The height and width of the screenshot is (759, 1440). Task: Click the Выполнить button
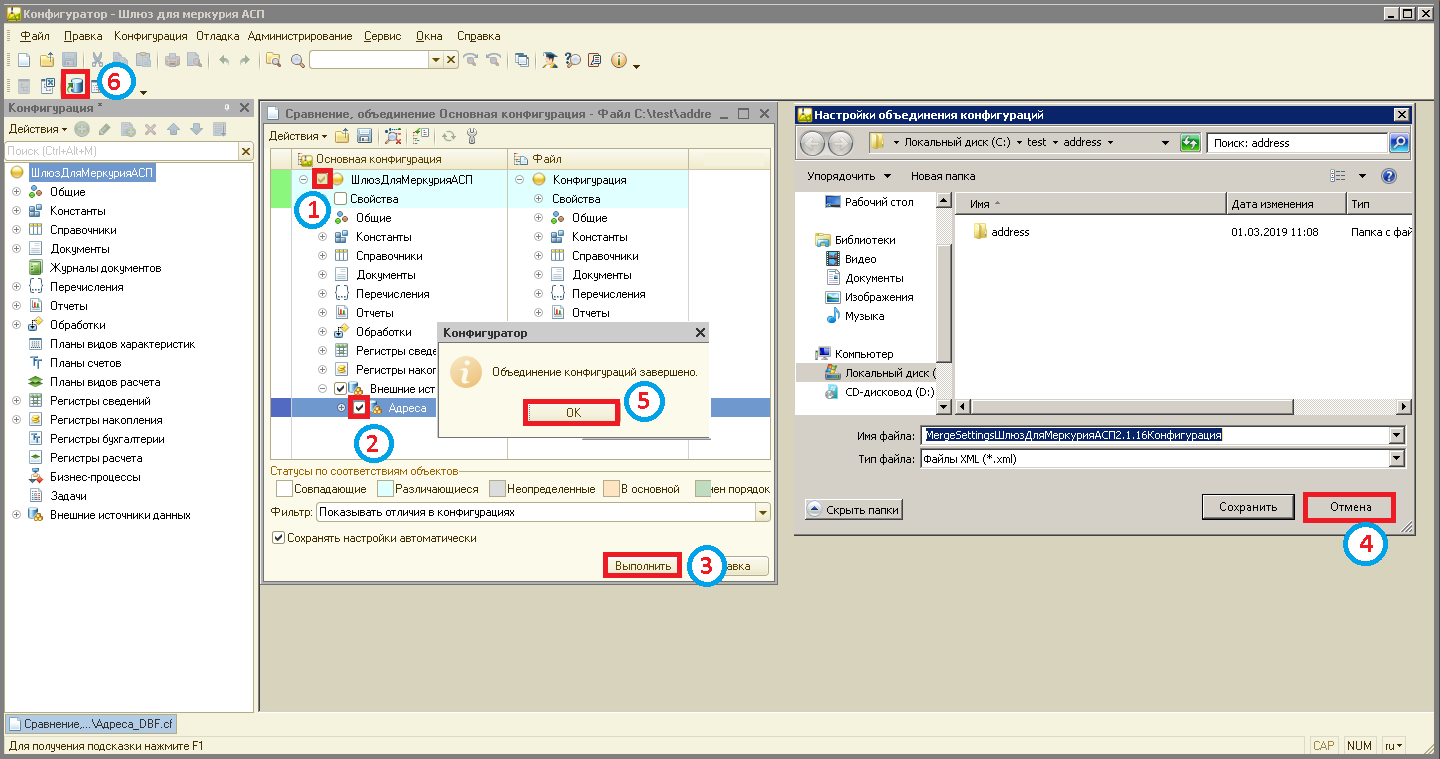point(642,566)
